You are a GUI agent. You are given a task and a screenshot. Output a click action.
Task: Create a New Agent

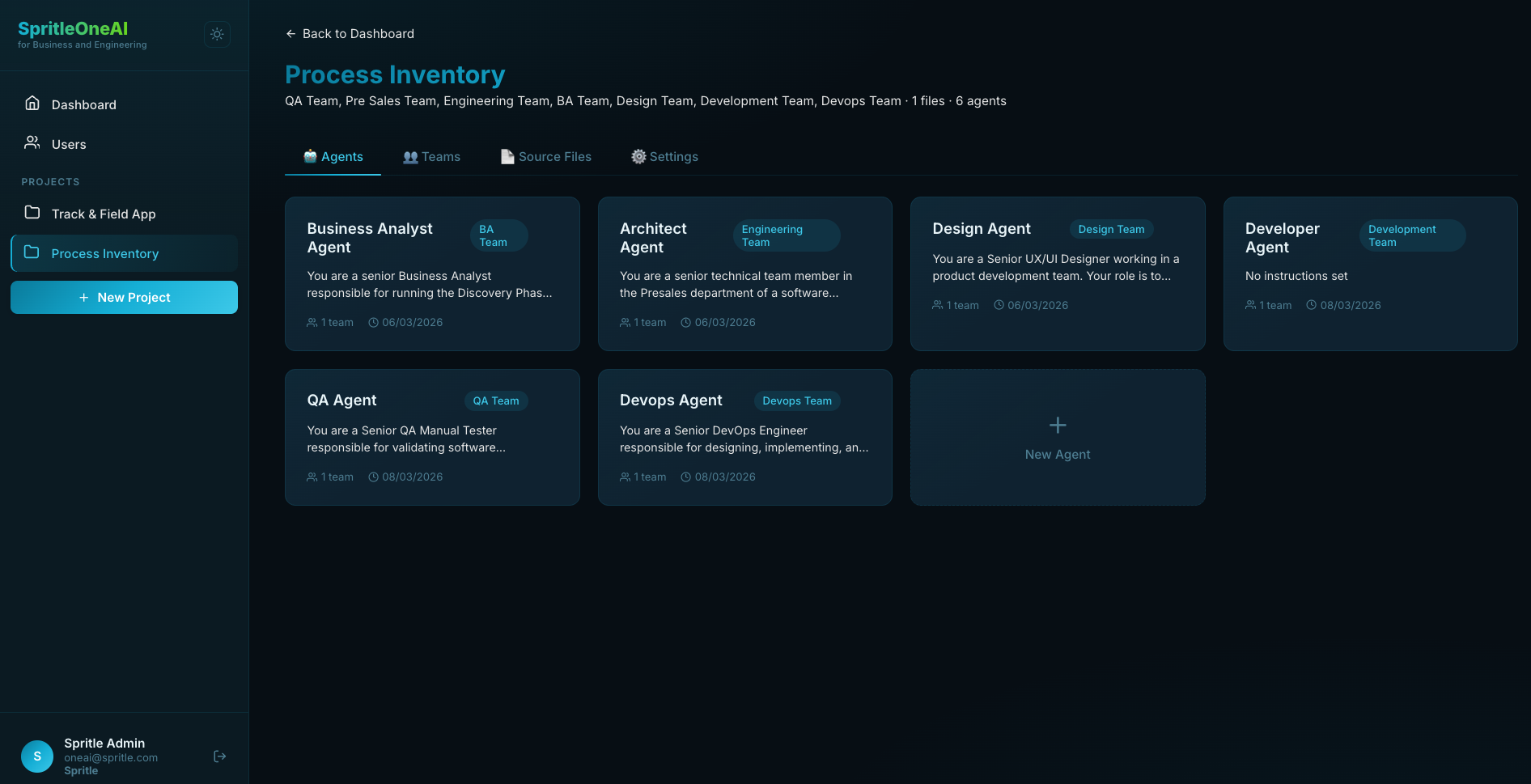pyautogui.click(x=1057, y=437)
